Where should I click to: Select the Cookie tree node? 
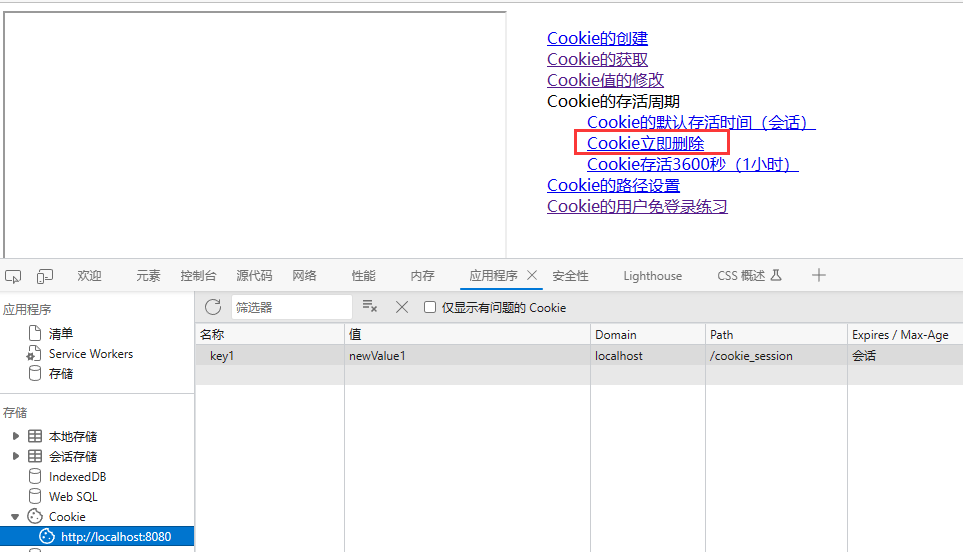(67, 516)
